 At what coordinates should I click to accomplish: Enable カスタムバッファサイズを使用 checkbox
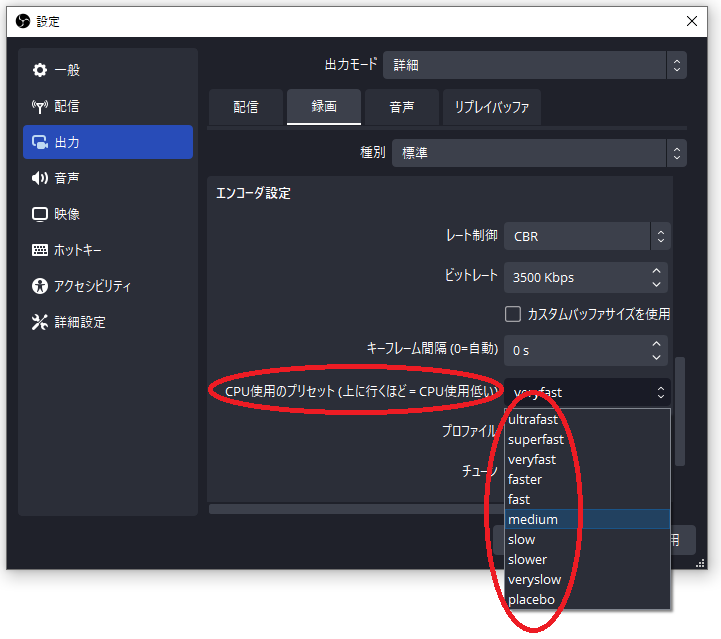pos(513,314)
